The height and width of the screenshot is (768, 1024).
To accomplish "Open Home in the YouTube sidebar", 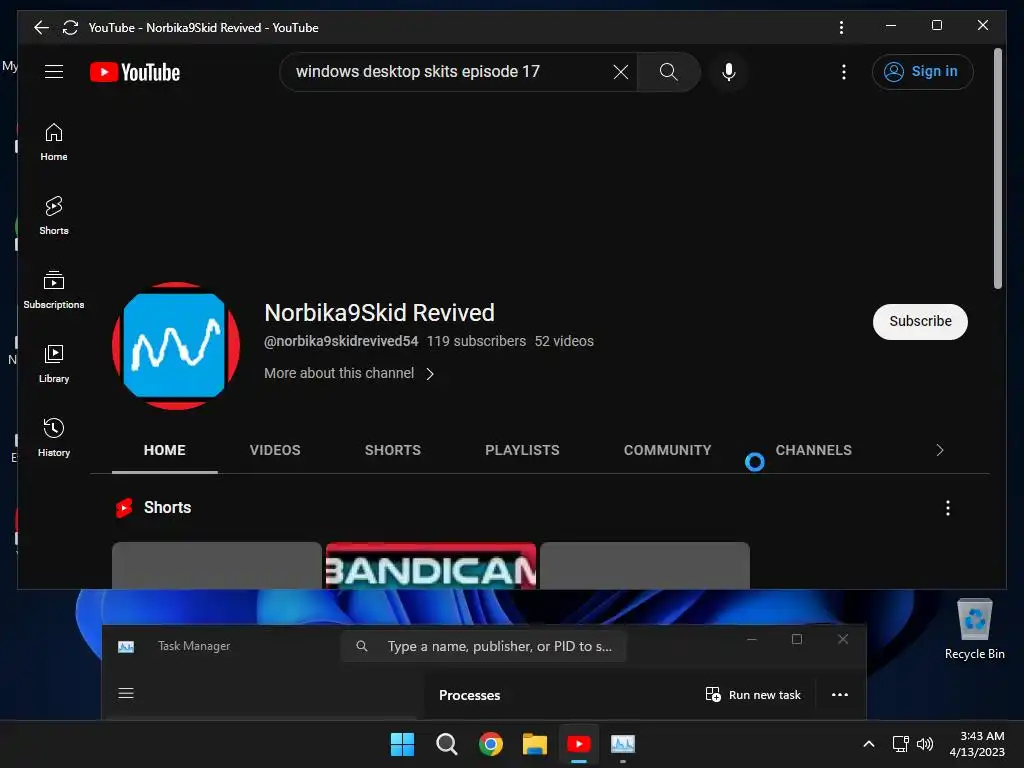I will click(x=54, y=142).
